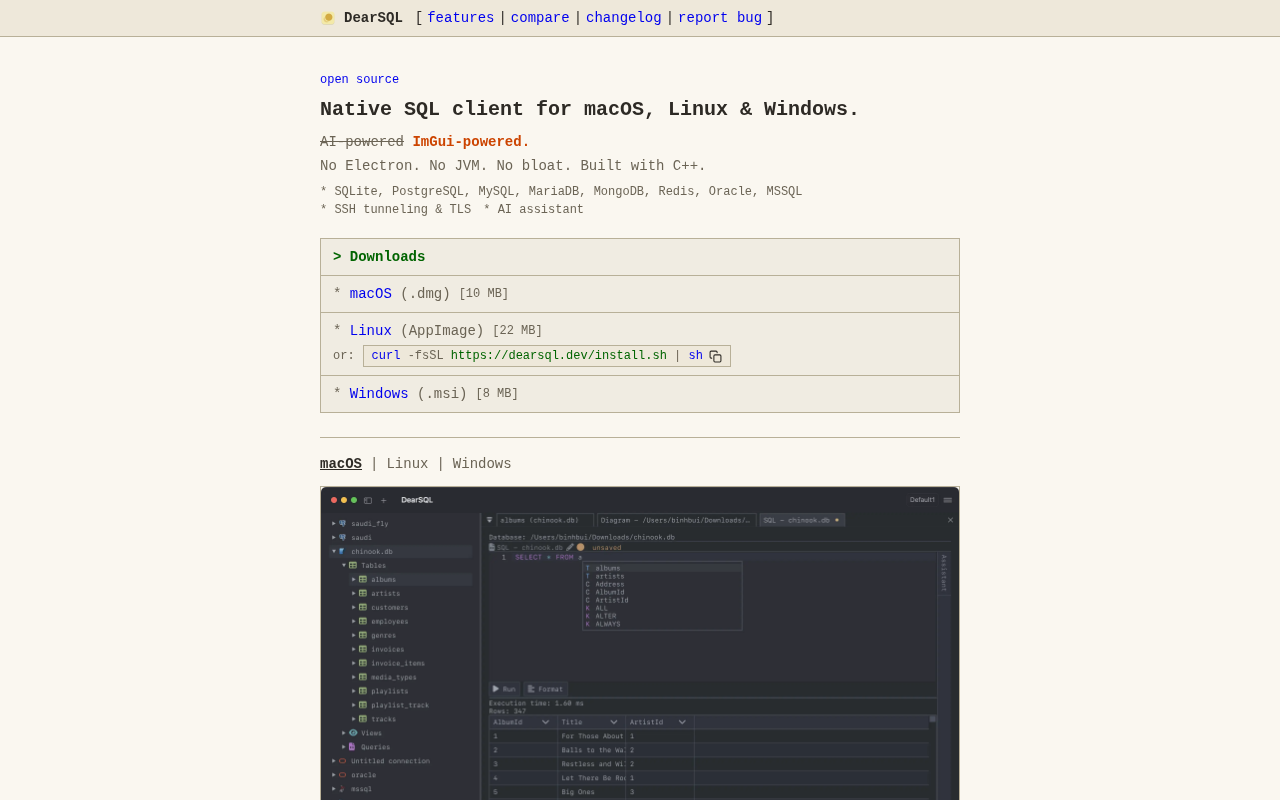1280x800 pixels.
Task: Toggle the sidebar icon in app title bar
Action: 368,500
